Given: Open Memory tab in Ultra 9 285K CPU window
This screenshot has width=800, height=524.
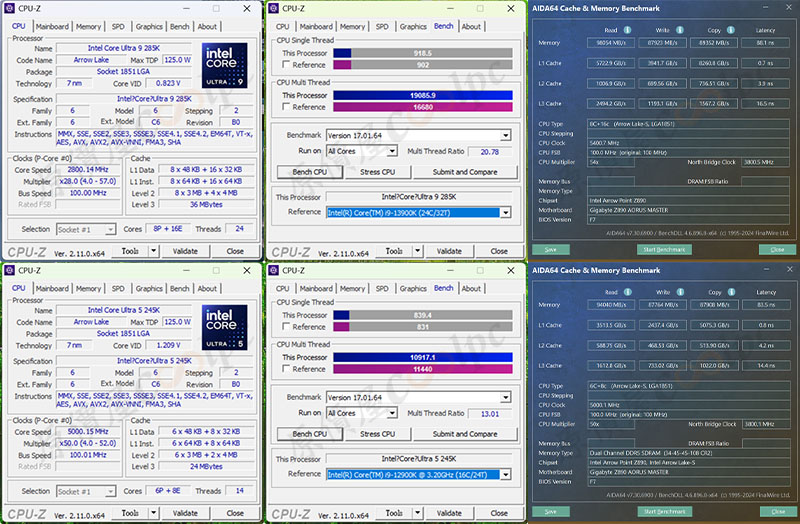Looking at the screenshot, I should point(88,27).
